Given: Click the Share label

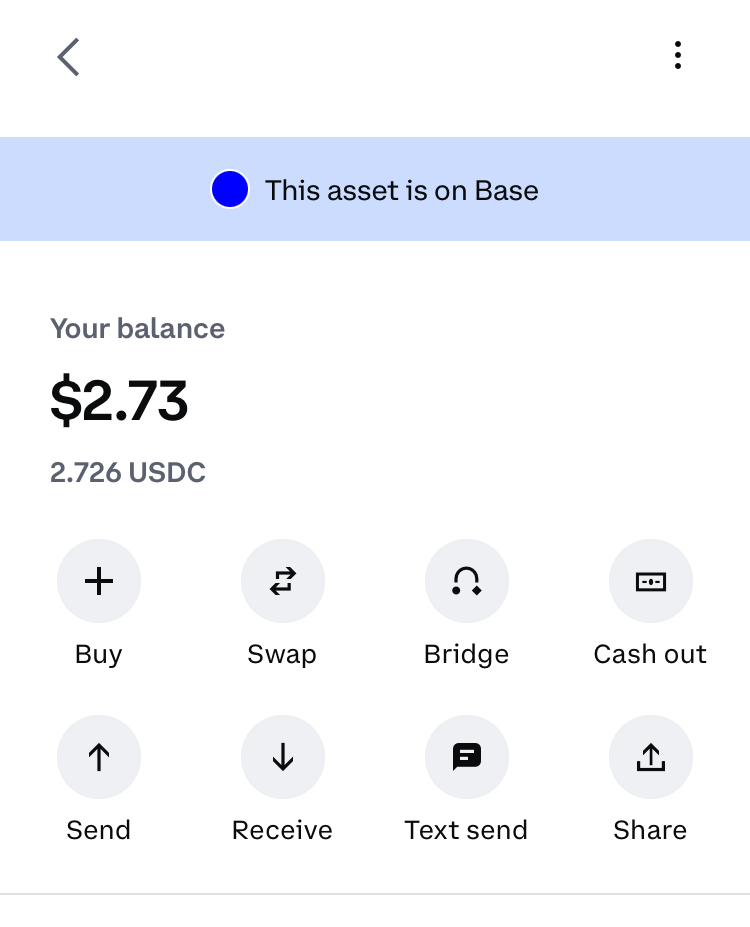Looking at the screenshot, I should (x=650, y=830).
